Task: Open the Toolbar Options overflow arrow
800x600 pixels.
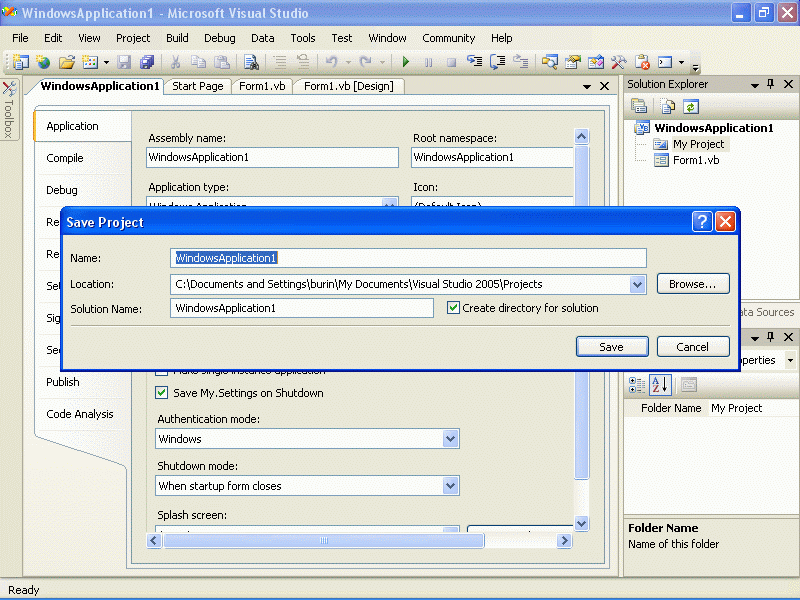Action: coord(695,67)
